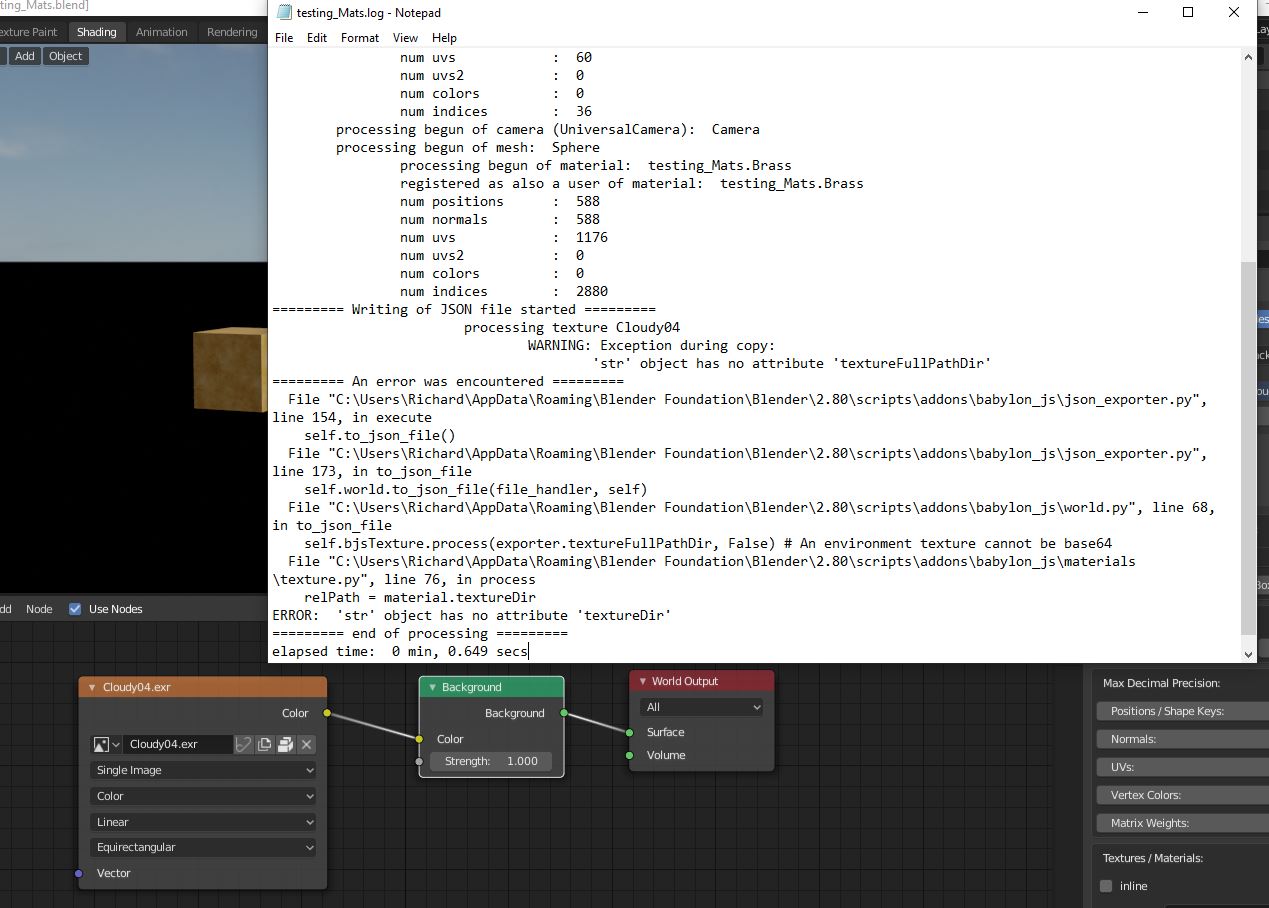This screenshot has width=1269, height=908.
Task: Open the All target dropdown in World Output
Action: pyautogui.click(x=702, y=707)
